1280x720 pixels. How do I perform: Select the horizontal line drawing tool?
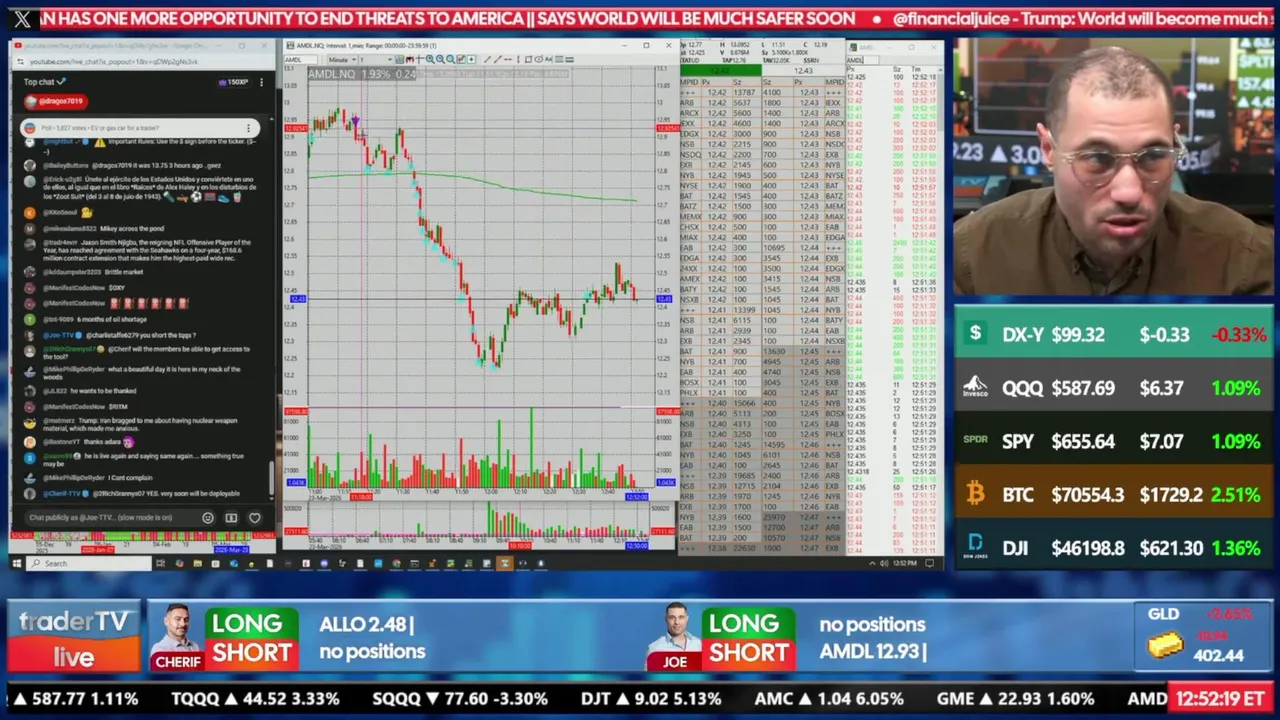[x=508, y=59]
